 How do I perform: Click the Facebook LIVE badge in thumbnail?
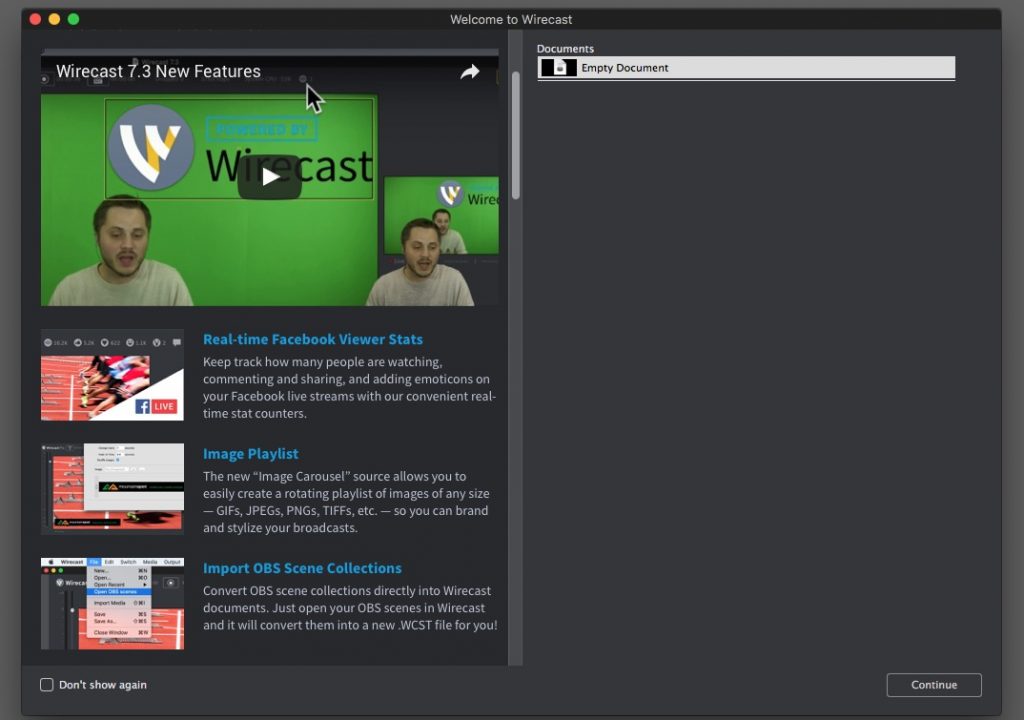coord(156,406)
